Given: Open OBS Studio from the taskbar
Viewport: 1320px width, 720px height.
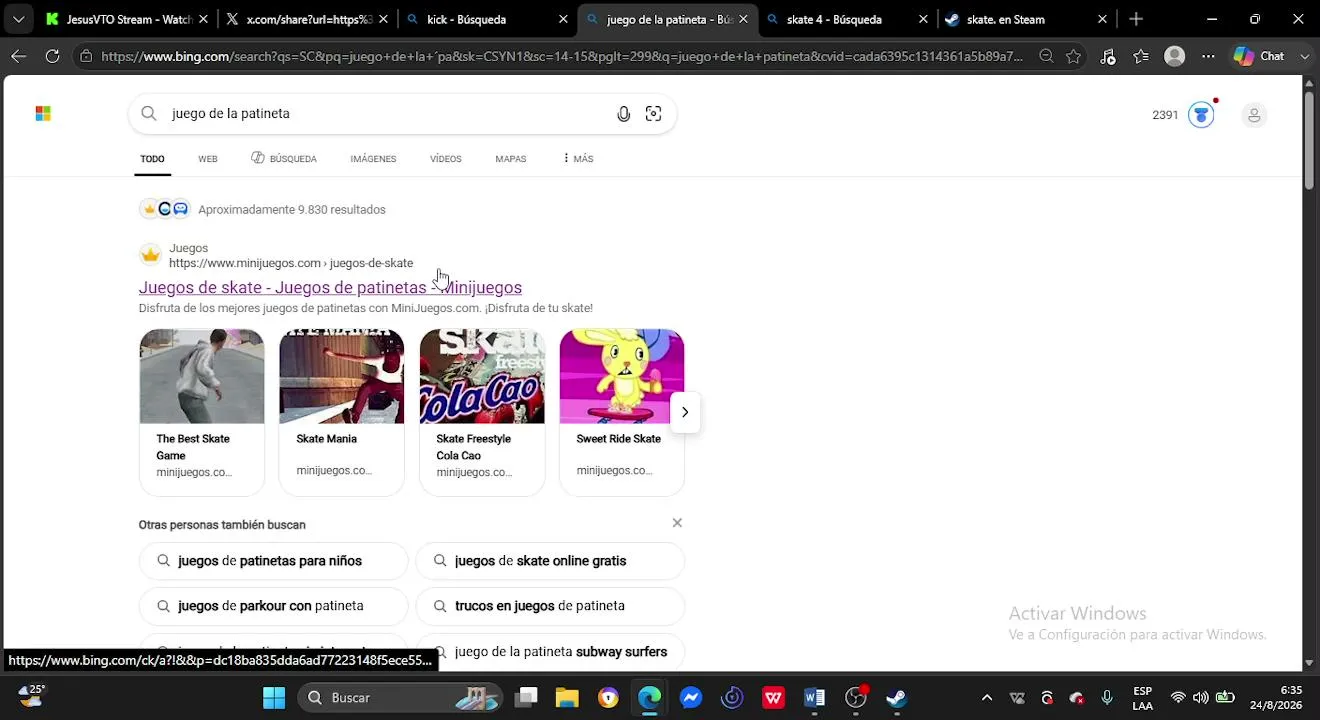Looking at the screenshot, I should pyautogui.click(x=856, y=698).
